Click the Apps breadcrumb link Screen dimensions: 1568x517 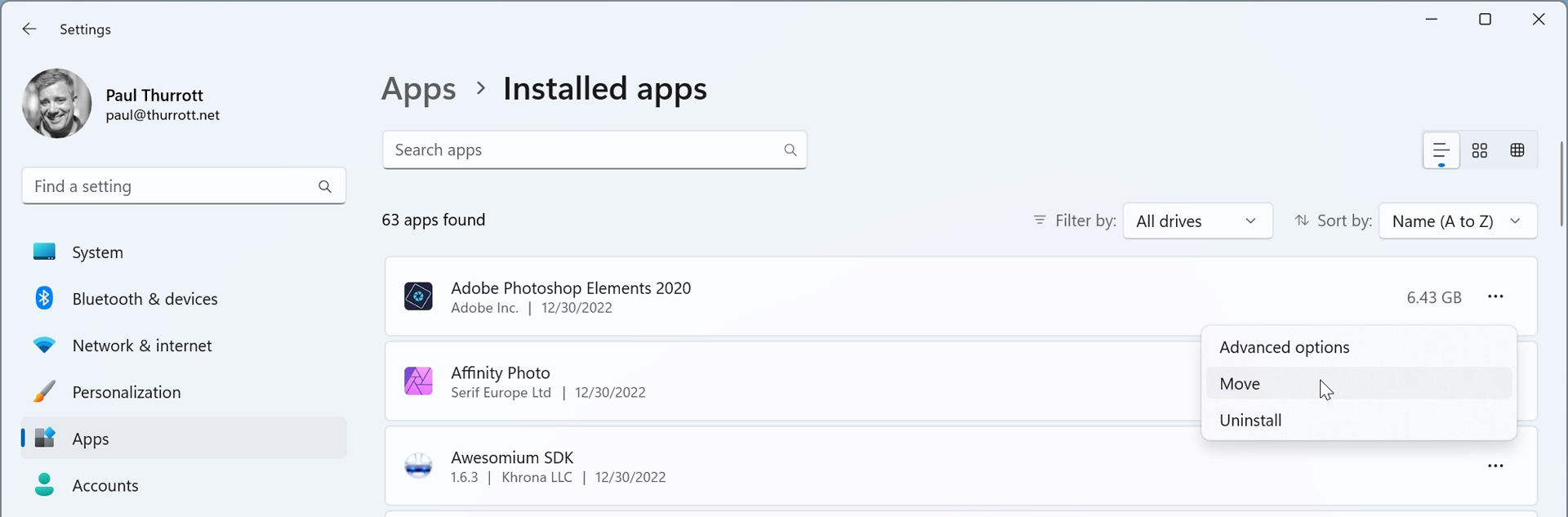tap(418, 89)
